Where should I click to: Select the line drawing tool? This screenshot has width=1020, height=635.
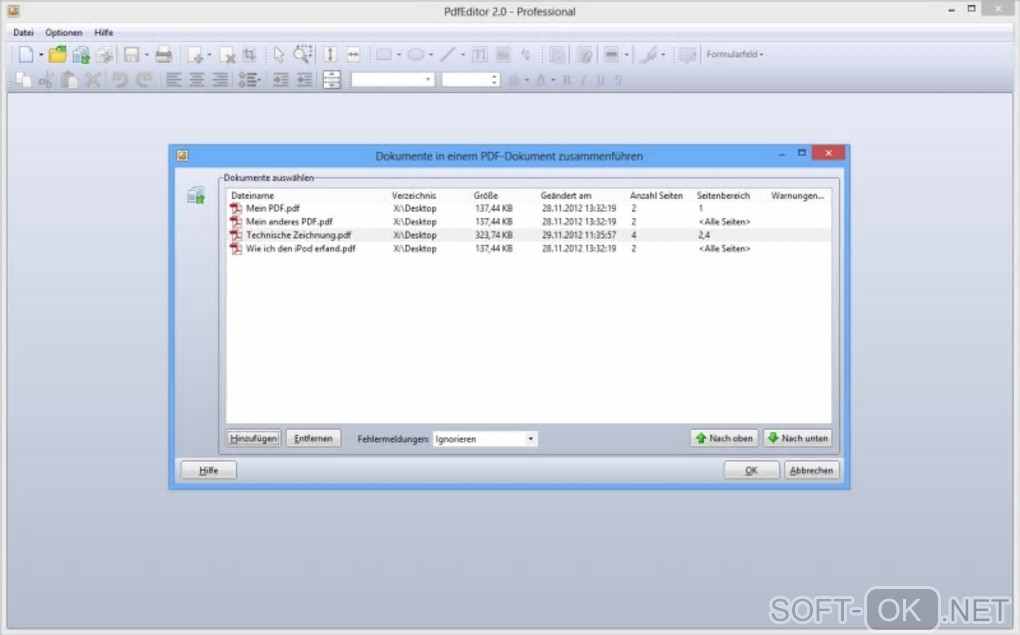click(448, 55)
